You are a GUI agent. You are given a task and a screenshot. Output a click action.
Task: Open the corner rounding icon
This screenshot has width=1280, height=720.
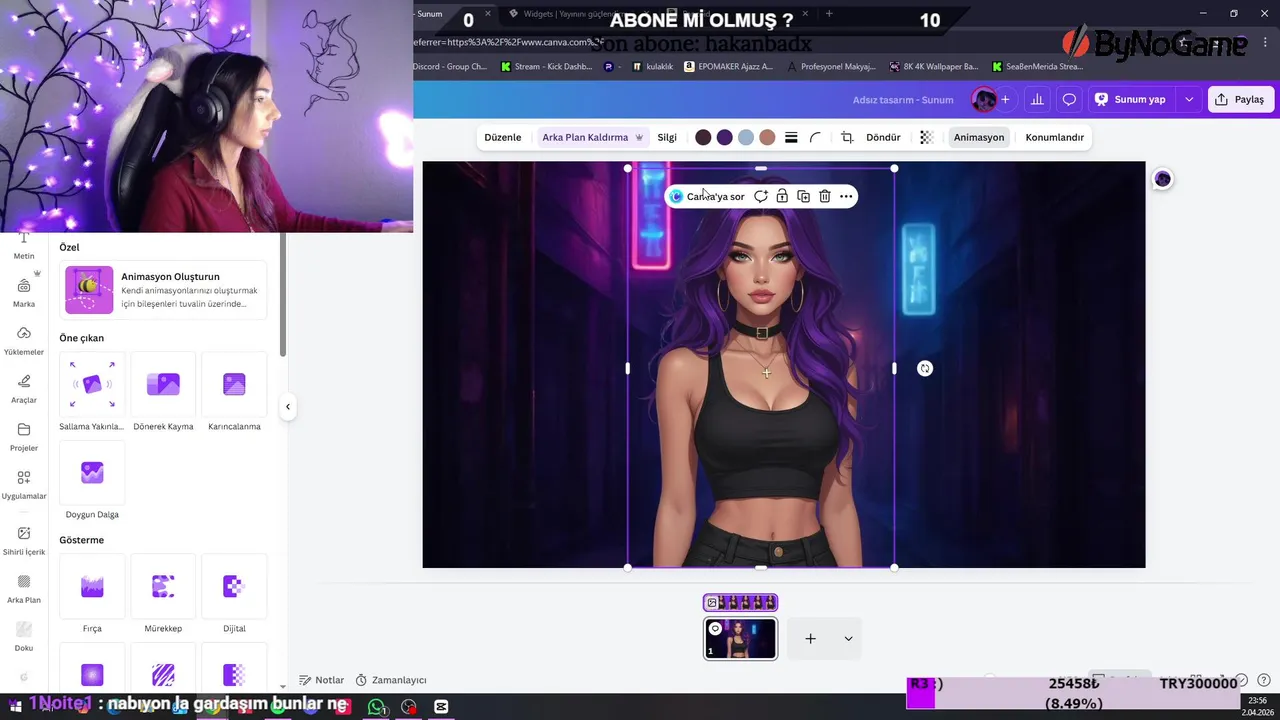815,137
